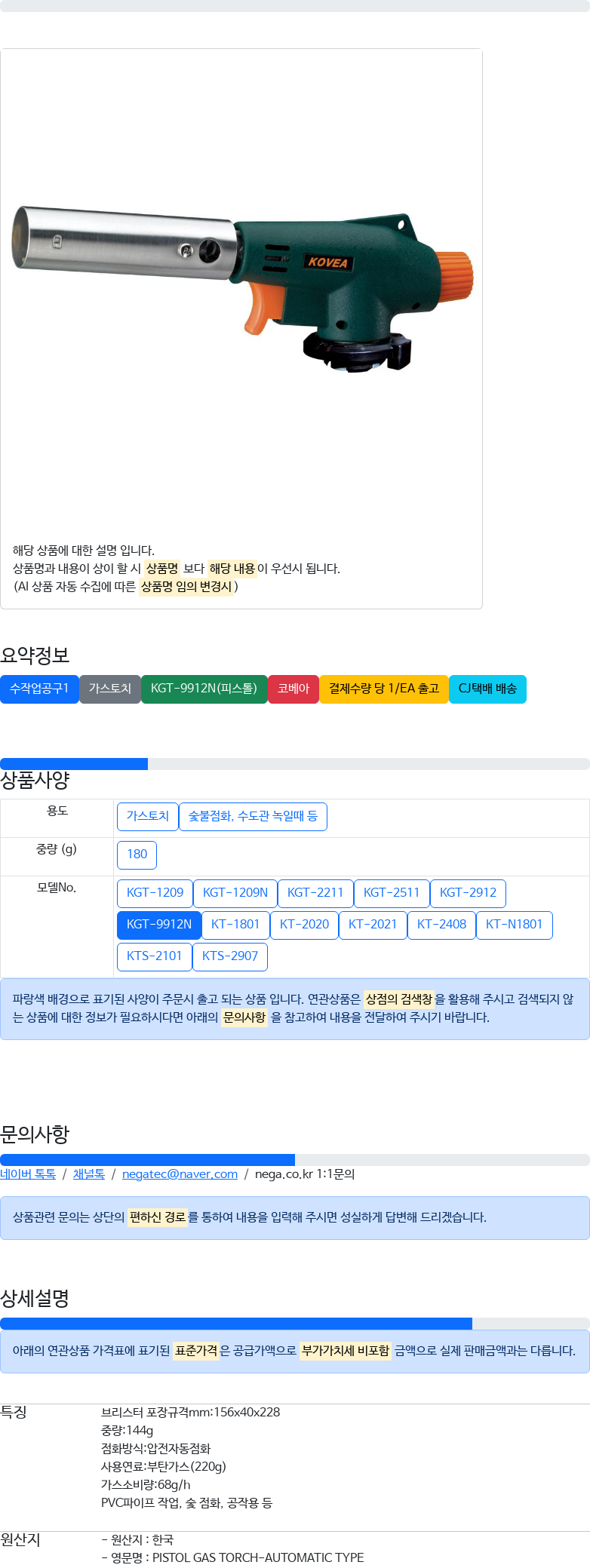The width and height of the screenshot is (590, 1568).
Task: Click the 가스소비량:68g/h line
Action: pyautogui.click(x=146, y=1485)
